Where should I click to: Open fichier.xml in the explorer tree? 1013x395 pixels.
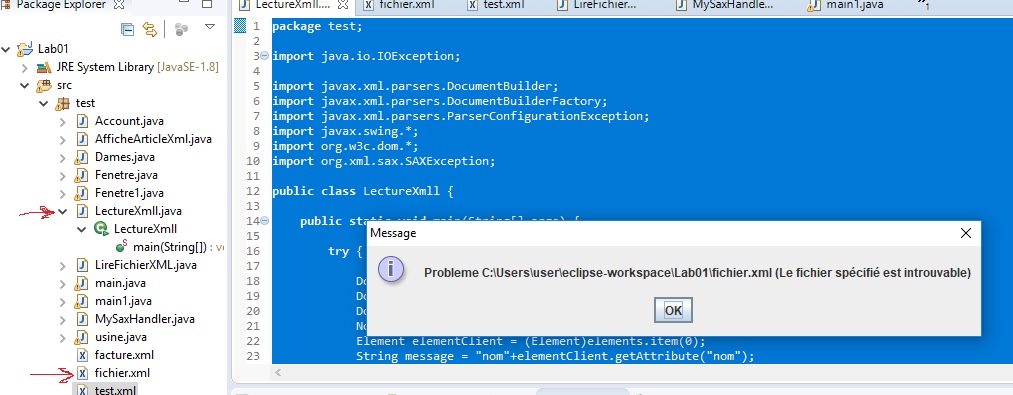tap(122, 373)
